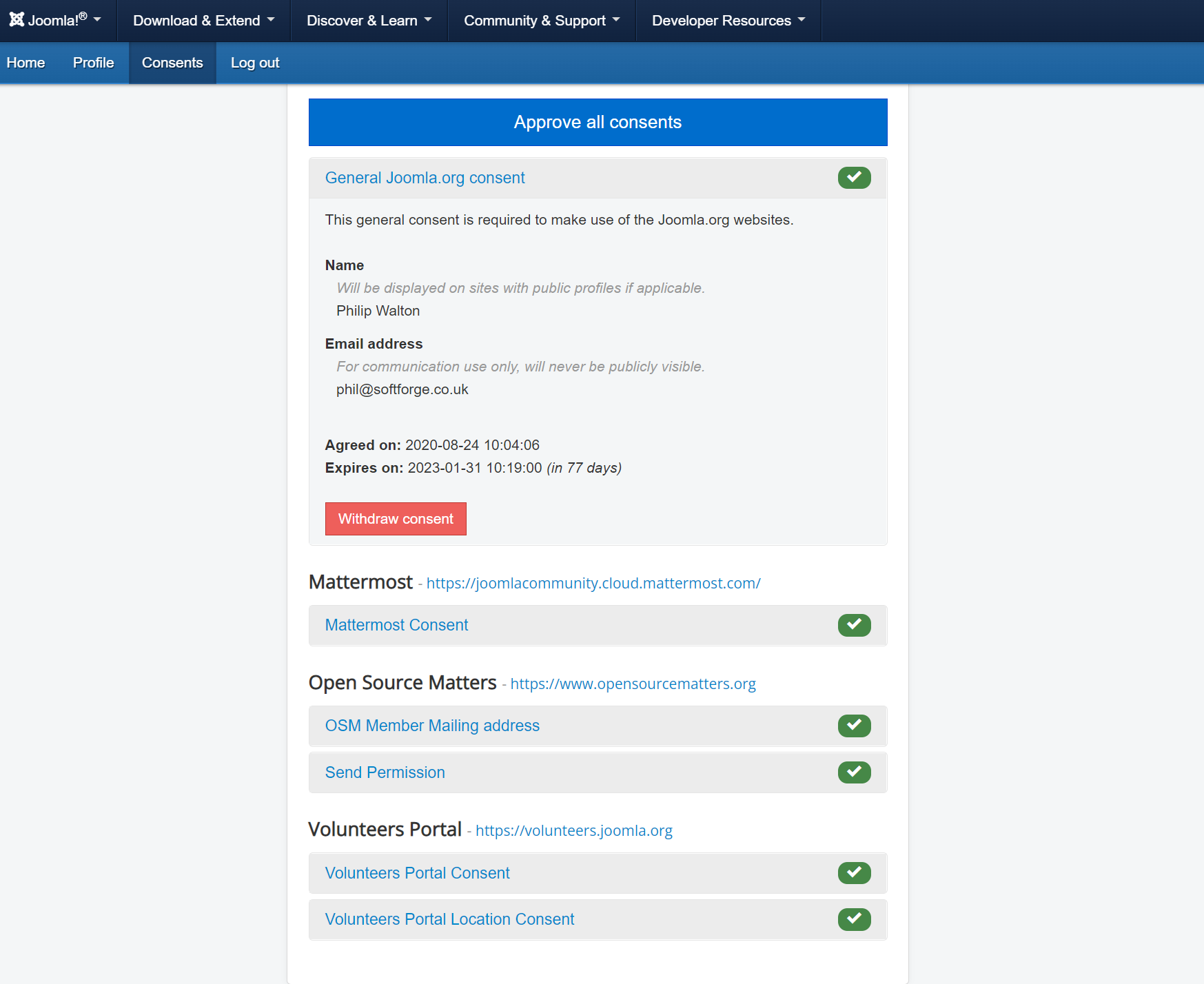Viewport: 1204px width, 984px height.
Task: Click the green checkmark beside Mattermost Consent
Action: [854, 625]
